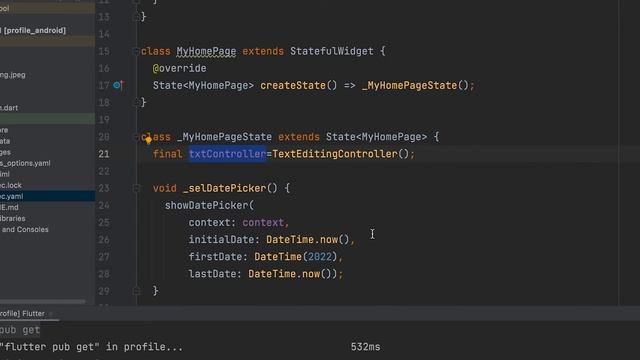The width and height of the screenshot is (640, 360).
Task: Toggle the fold marker at line 18
Action: pyautogui.click(x=136, y=102)
